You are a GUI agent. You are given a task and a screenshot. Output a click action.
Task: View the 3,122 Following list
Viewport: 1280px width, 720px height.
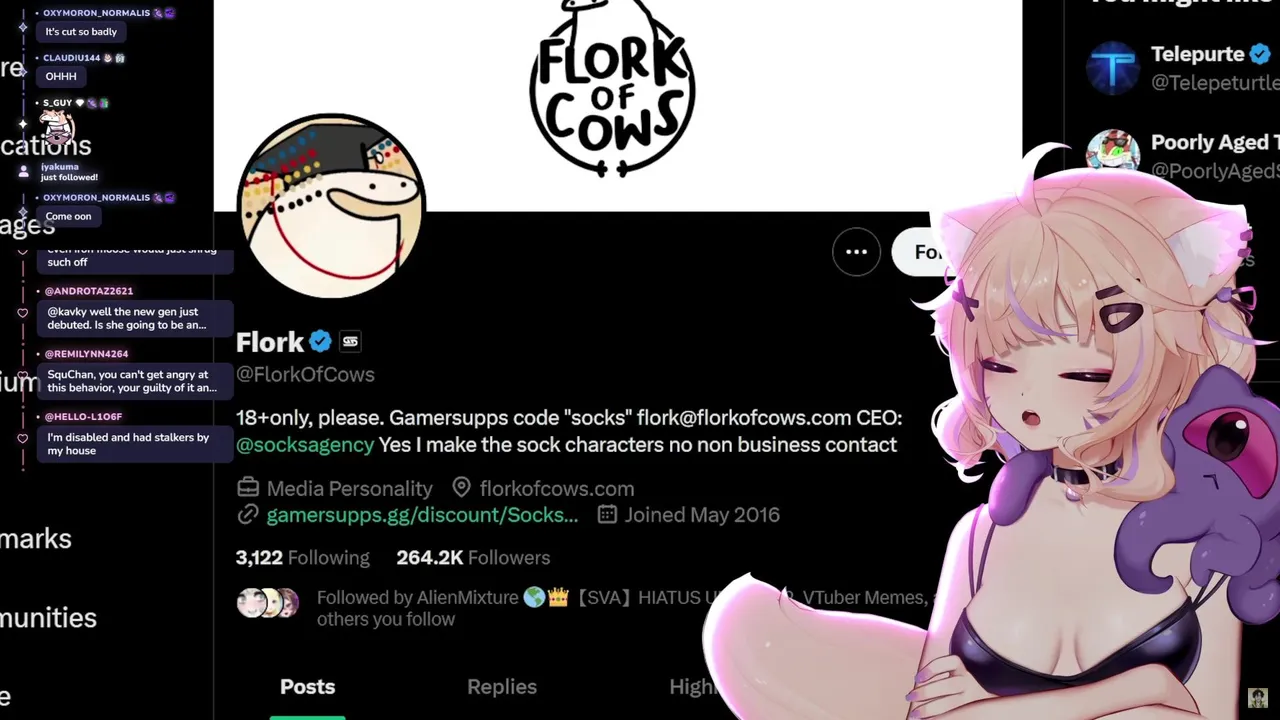pos(302,558)
